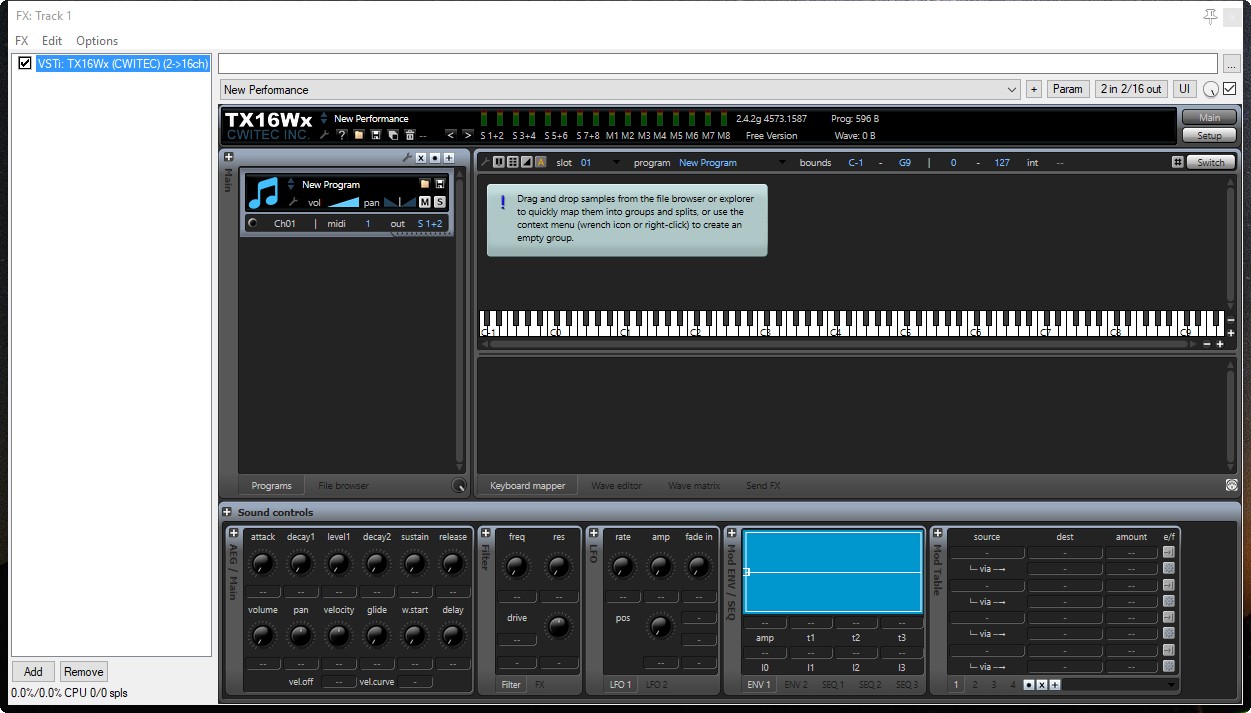Solo New Program with S button
This screenshot has height=713, width=1251.
coord(440,202)
